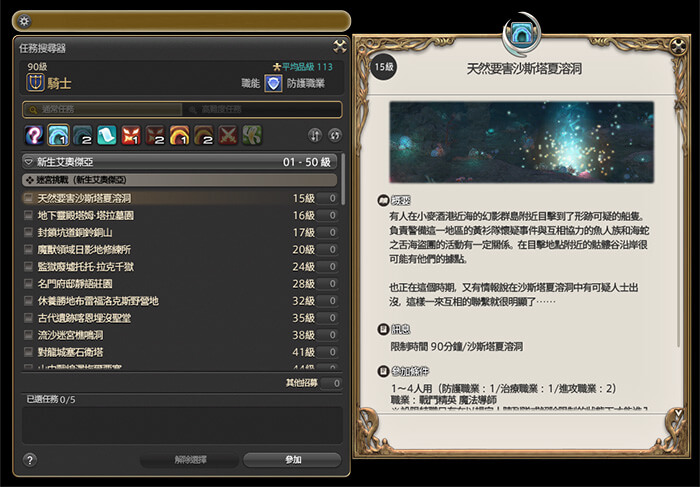Open the guildhest scroll icon
Screen dimensions: 700x487
(107, 135)
